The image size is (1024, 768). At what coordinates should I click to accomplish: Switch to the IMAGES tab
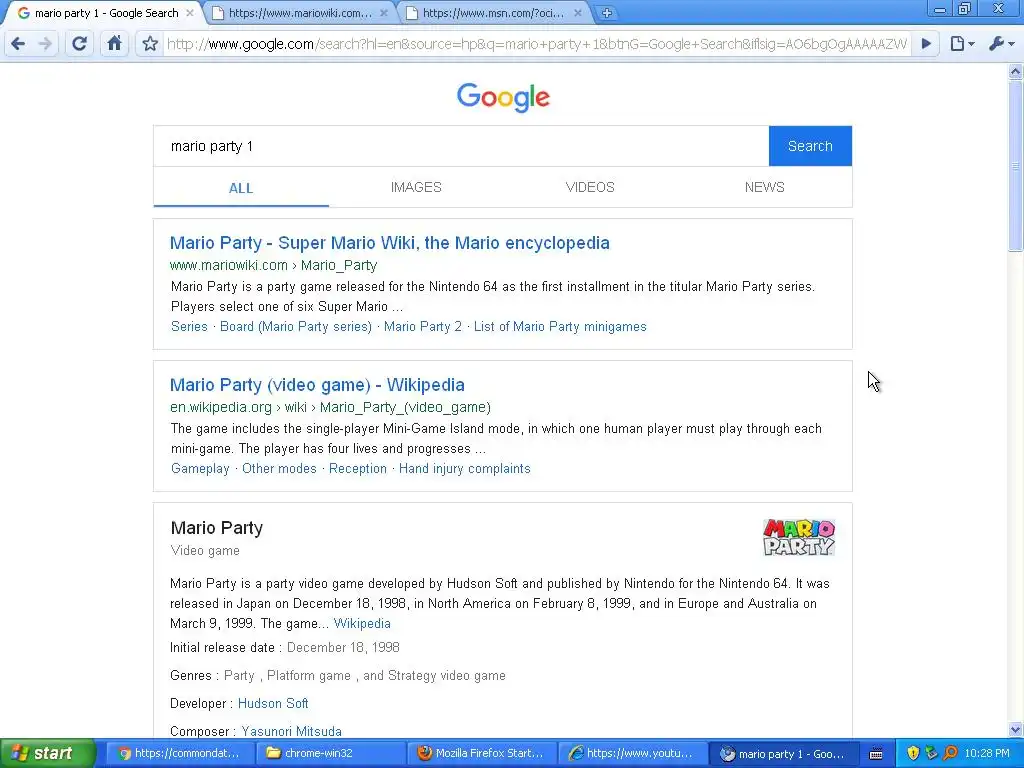pos(416,187)
